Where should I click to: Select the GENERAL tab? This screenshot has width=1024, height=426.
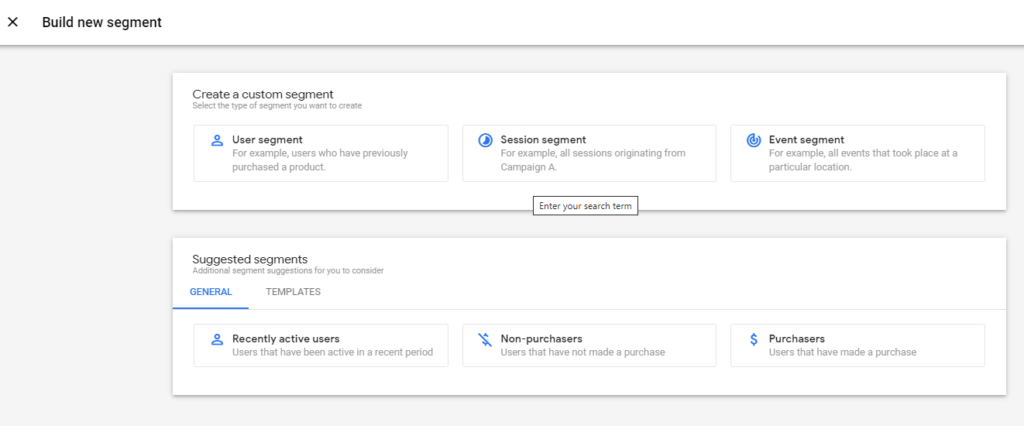[x=211, y=292]
